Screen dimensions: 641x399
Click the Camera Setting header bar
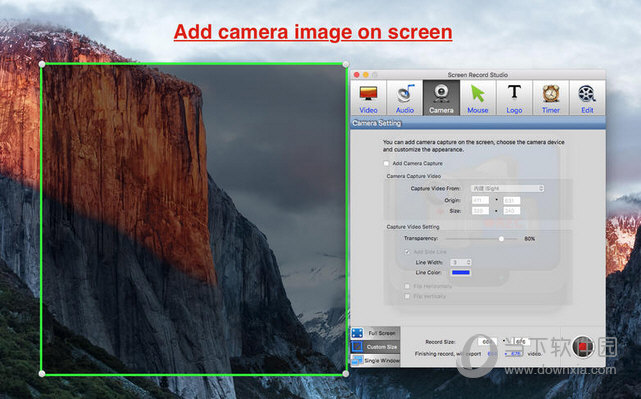(478, 123)
